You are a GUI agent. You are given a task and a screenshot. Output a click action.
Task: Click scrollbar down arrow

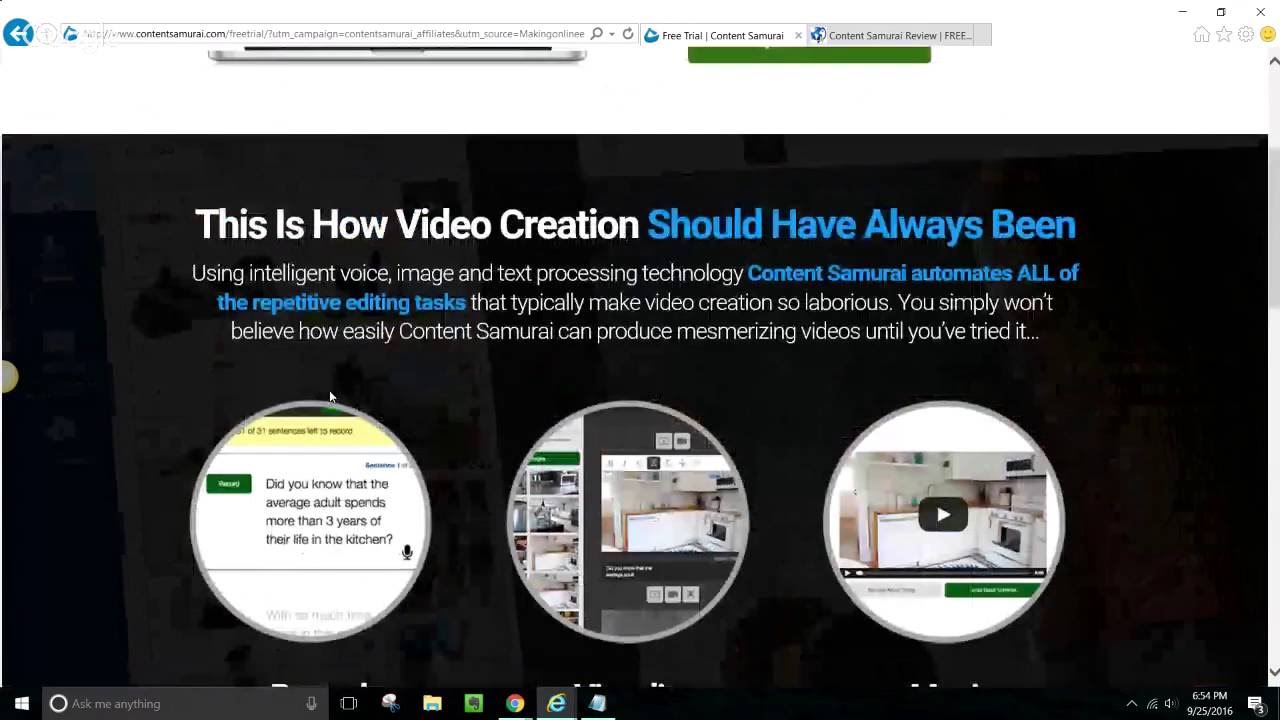1274,672
